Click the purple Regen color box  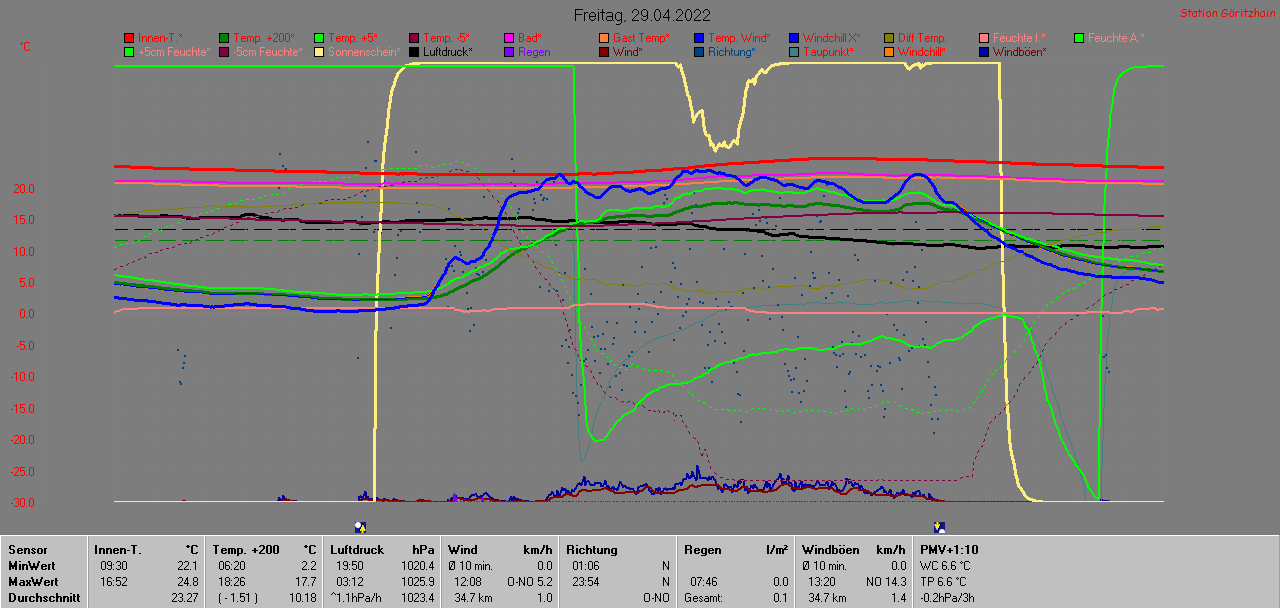pyautogui.click(x=510, y=52)
